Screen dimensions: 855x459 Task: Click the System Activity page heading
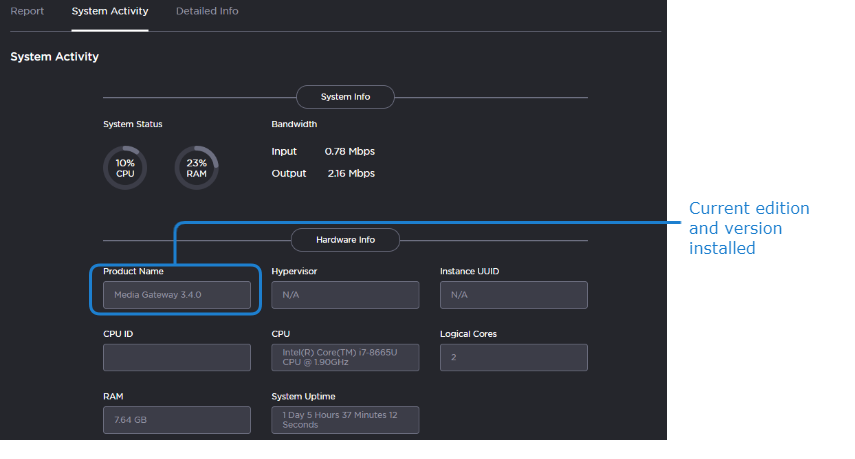54,57
